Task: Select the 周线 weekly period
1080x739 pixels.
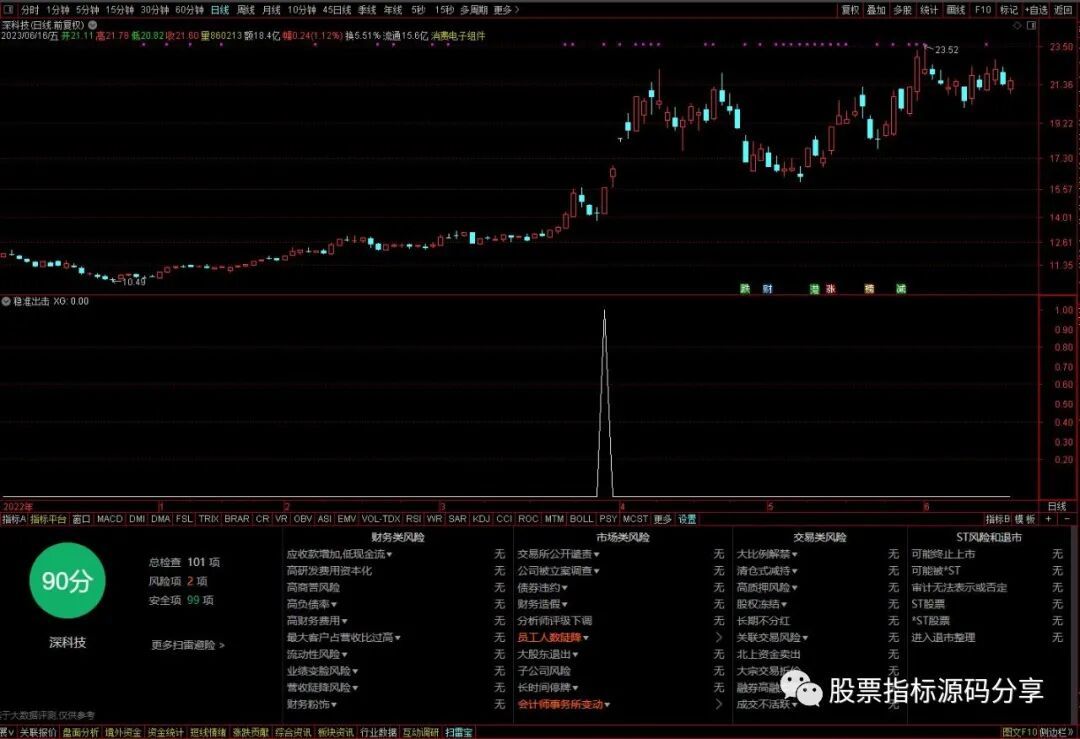Action: pyautogui.click(x=246, y=10)
